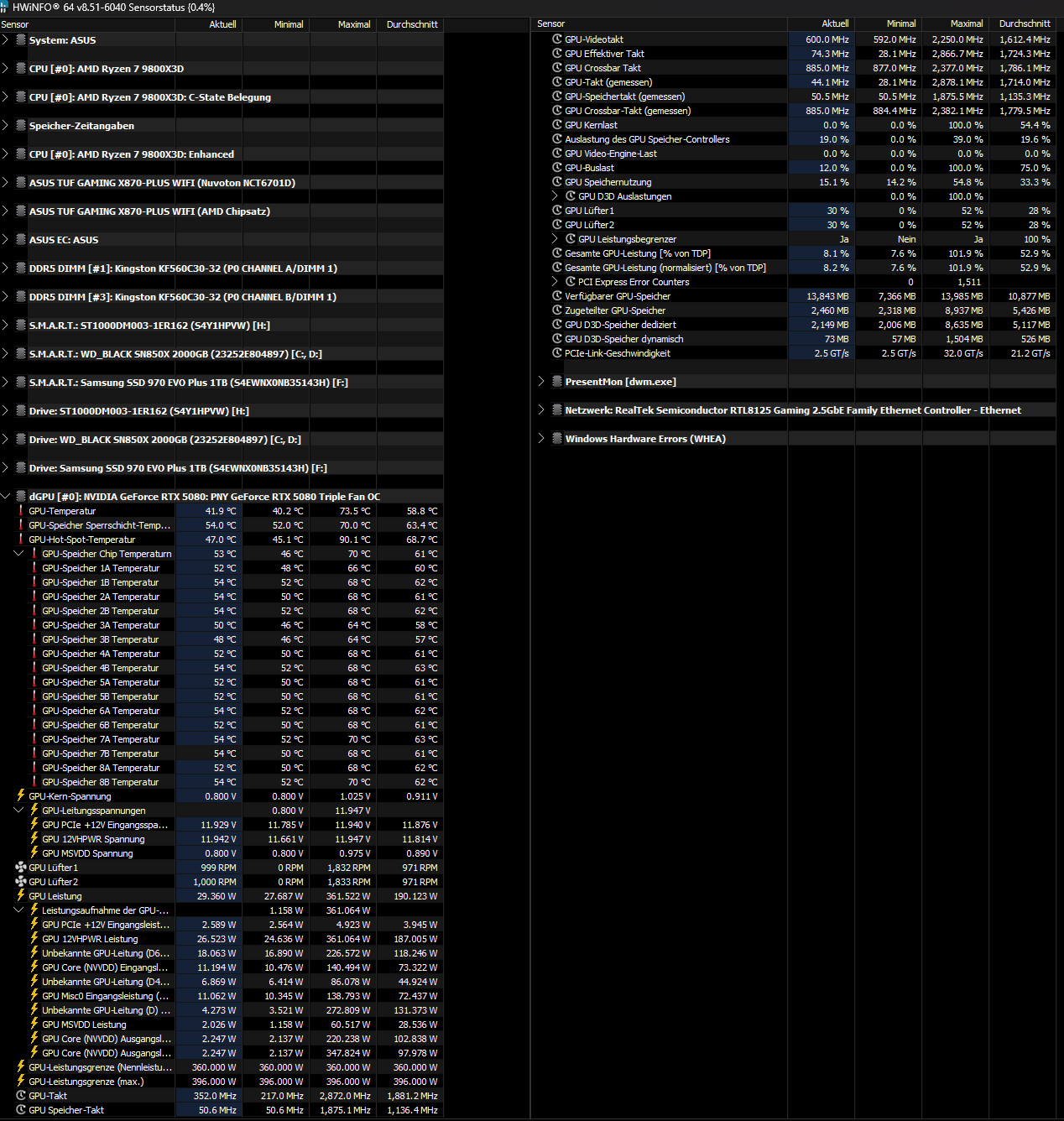This screenshot has width=1064, height=1121.
Task: Select the GPU PCIe +12V Eingangsspannung row
Action: coord(222,825)
